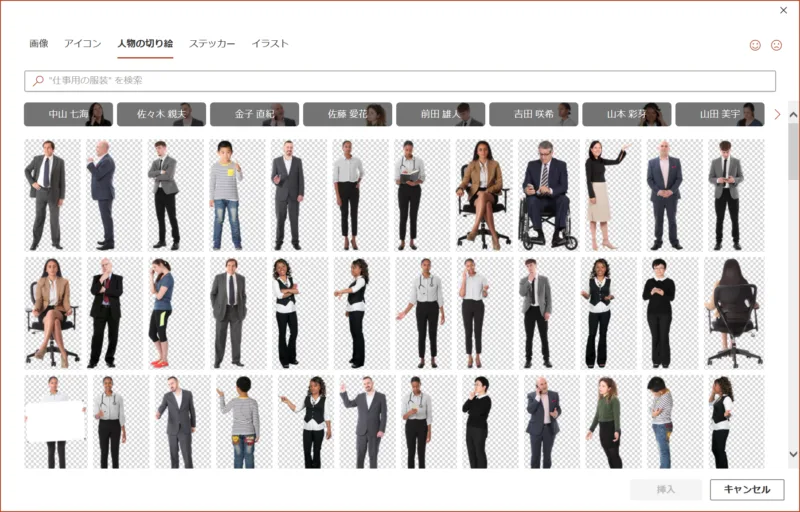Filter by 前田 雄人 person chip
The height and width of the screenshot is (512, 800).
pos(440,114)
